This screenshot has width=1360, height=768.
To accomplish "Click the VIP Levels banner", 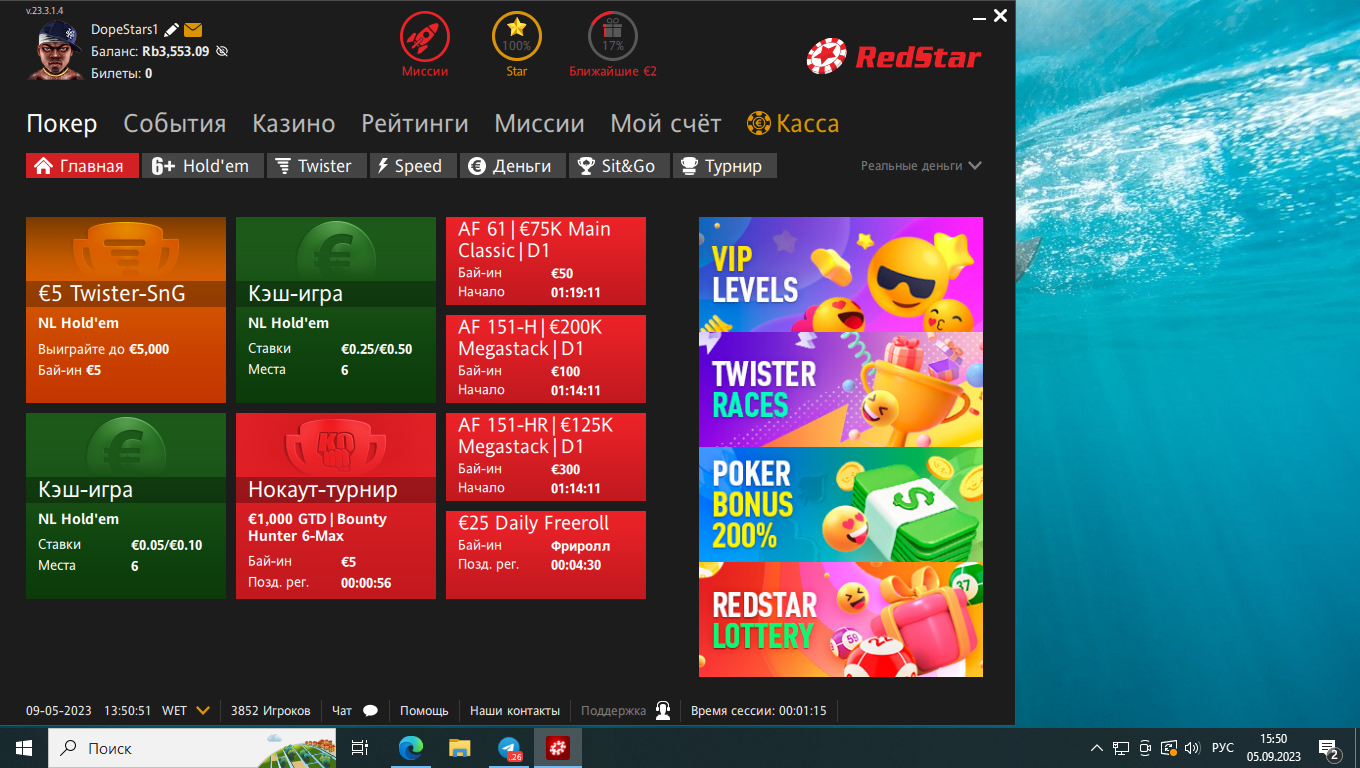I will tap(841, 274).
